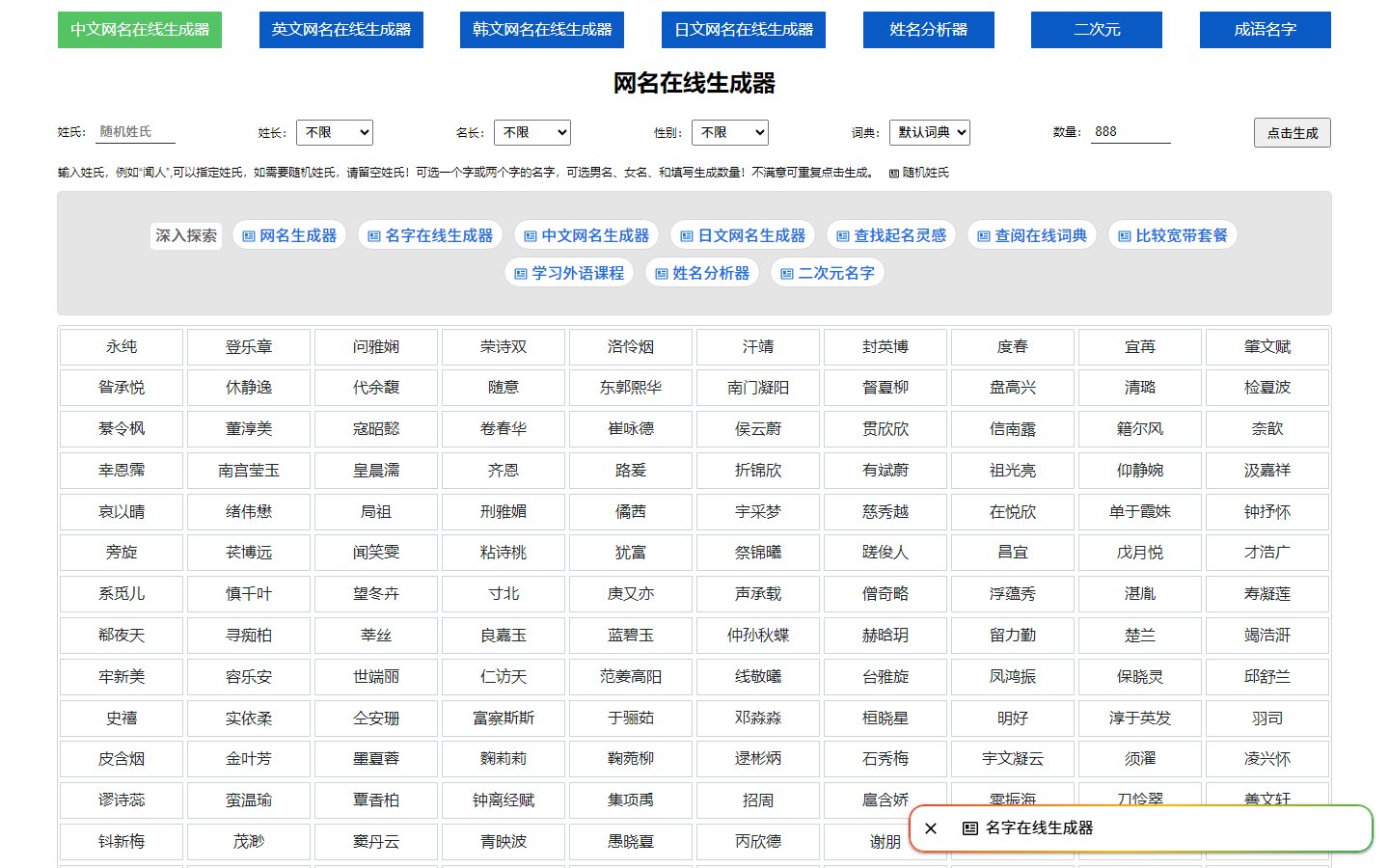This screenshot has width=1389, height=868.
Task: Switch to the 英文网名在线生成器 tab
Action: pos(341,30)
